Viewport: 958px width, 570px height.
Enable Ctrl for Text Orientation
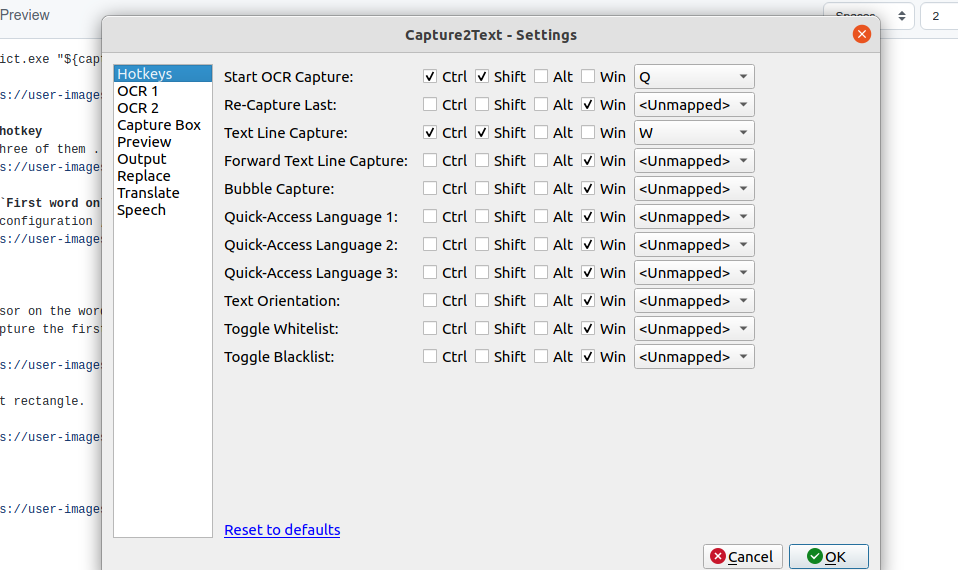tap(430, 301)
